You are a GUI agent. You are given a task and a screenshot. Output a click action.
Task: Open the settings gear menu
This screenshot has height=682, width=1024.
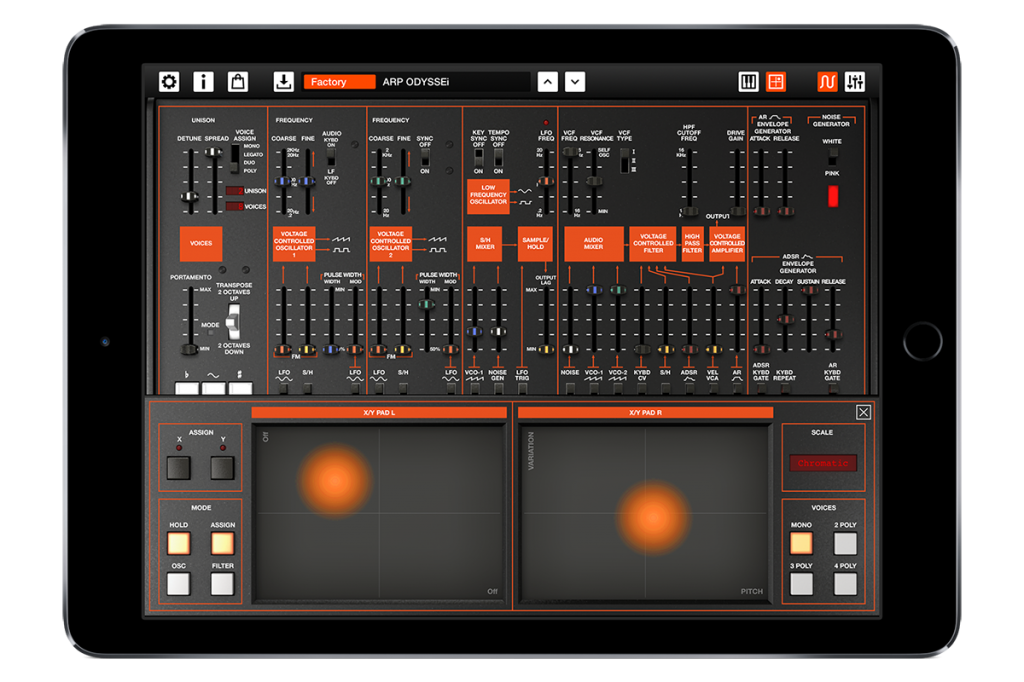[x=169, y=82]
